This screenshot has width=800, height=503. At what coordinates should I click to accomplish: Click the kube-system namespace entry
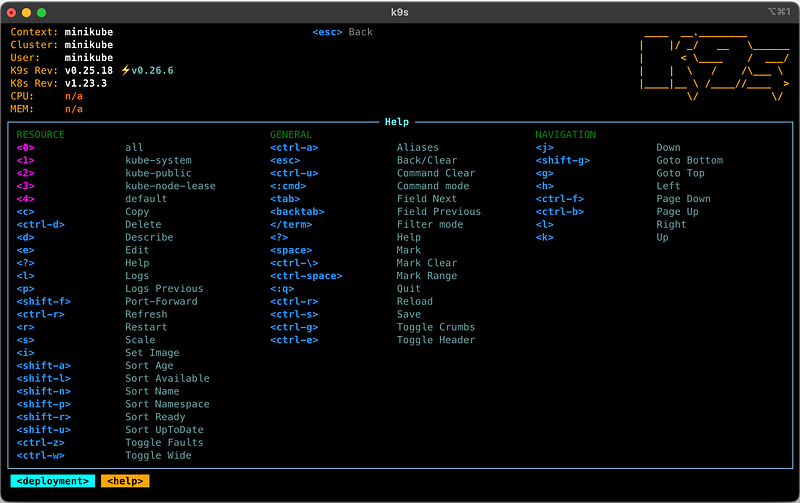(x=158, y=160)
